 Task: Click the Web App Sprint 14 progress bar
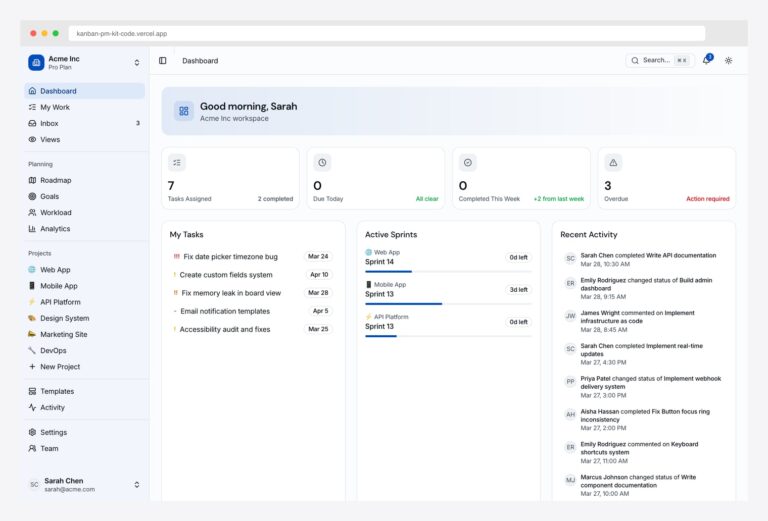(x=448, y=271)
